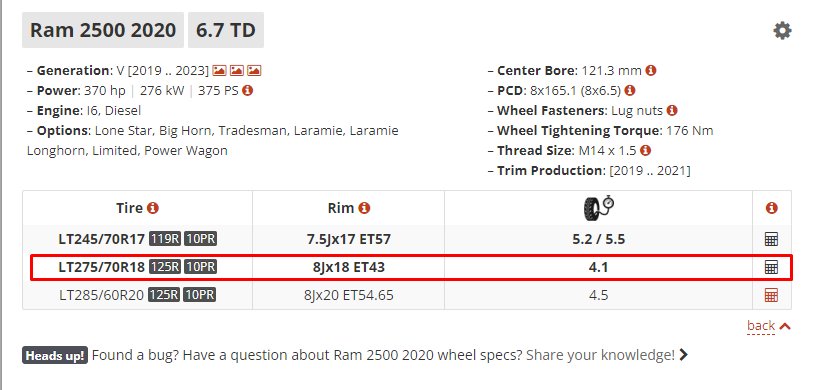Screen dimensions: 840x390
Task: Click tire pressure gauge column icon
Action: click(x=598, y=208)
